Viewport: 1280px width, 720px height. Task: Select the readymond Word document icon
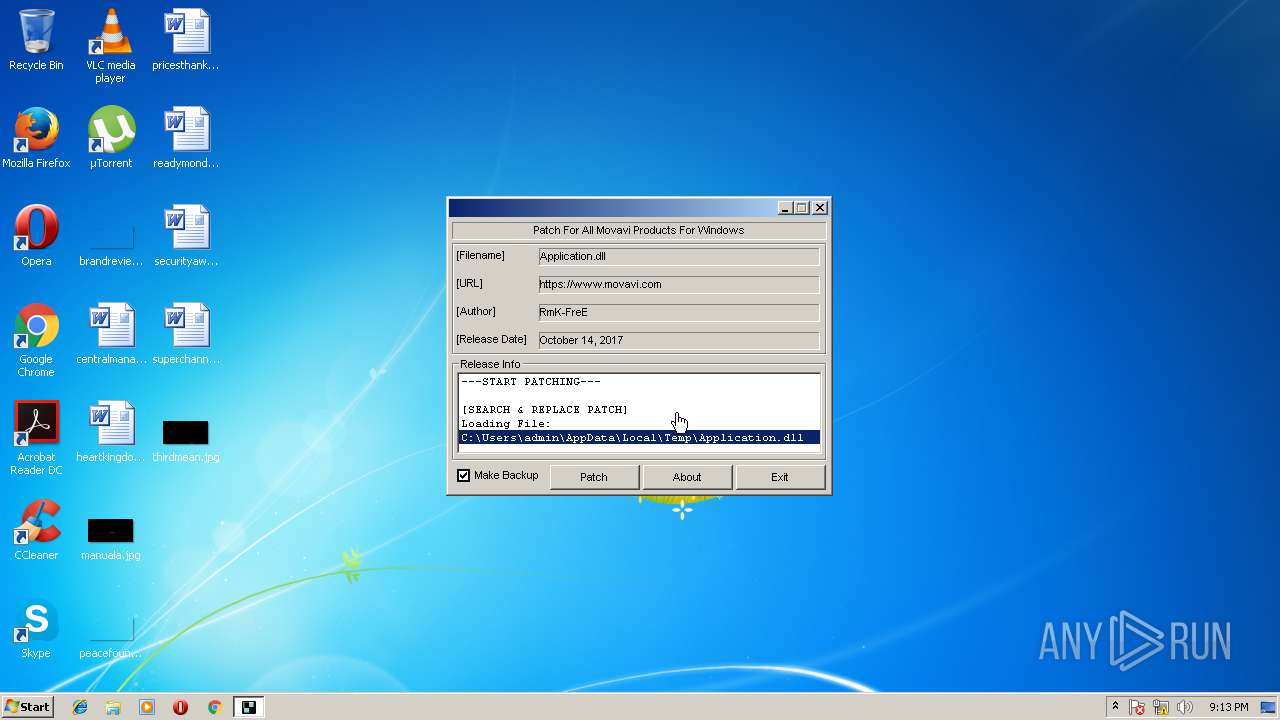pyautogui.click(x=186, y=138)
